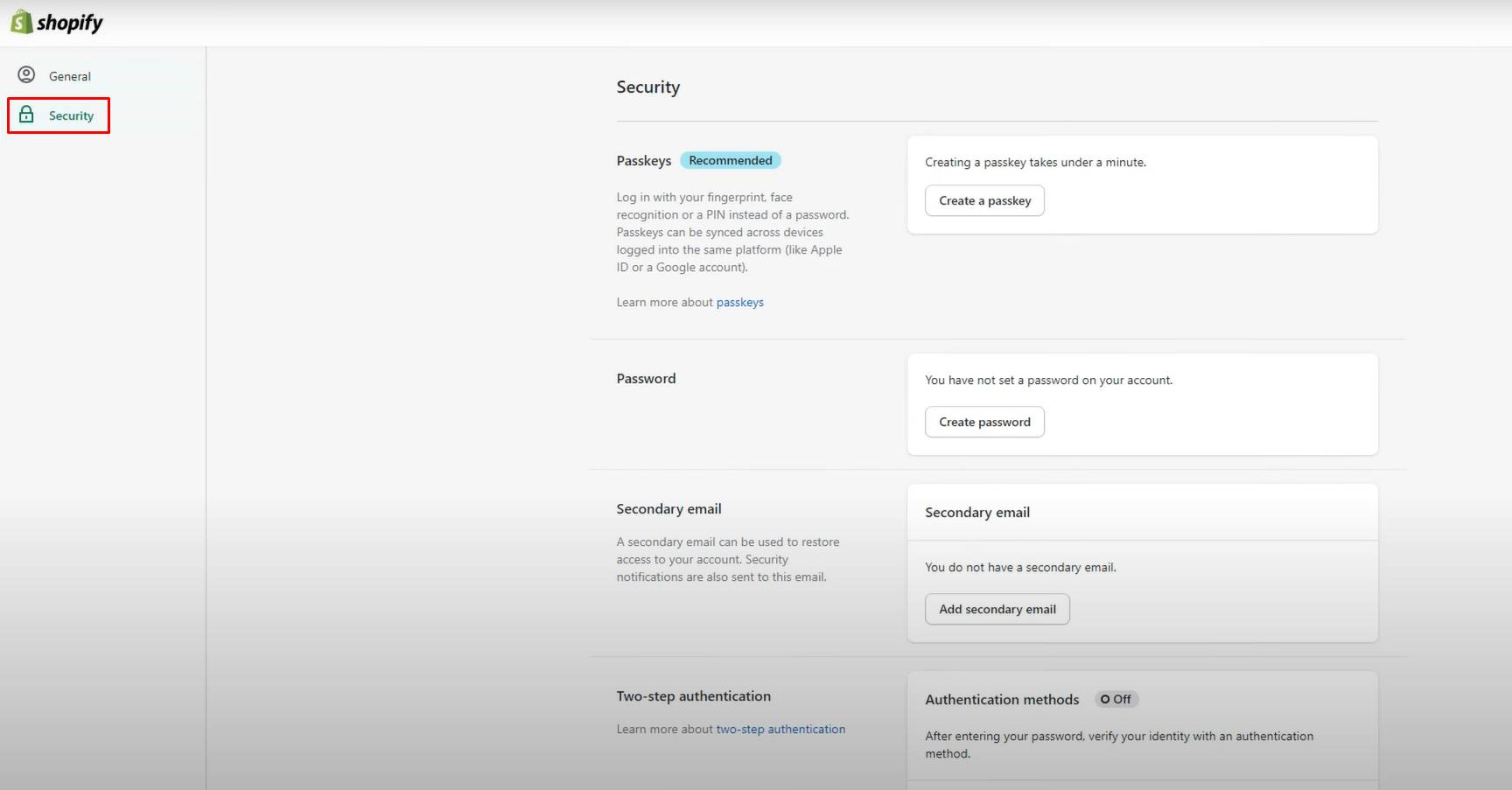Click Add secondary email button
Image resolution: width=1512 pixels, height=790 pixels.
(997, 609)
